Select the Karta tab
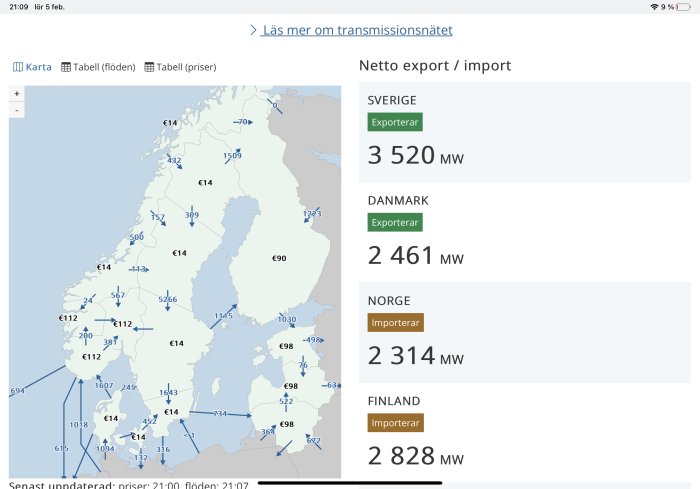Screen dimensions: 700x489 (x=32, y=67)
